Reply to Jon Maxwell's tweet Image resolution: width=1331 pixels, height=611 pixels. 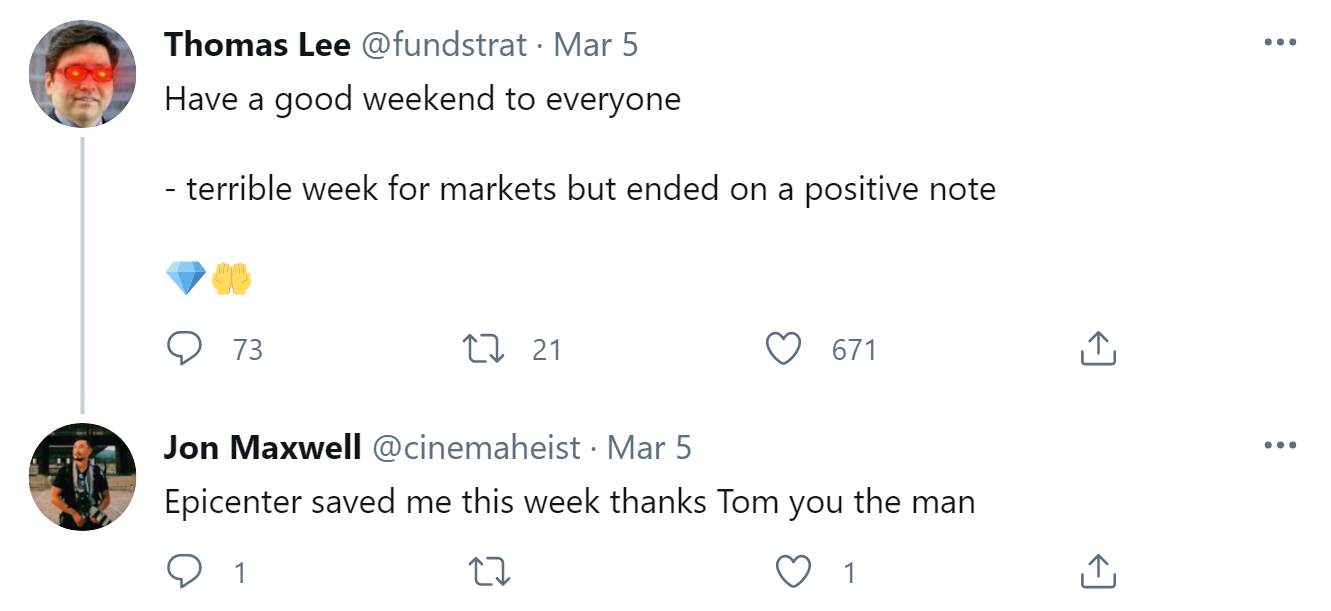tap(184, 571)
